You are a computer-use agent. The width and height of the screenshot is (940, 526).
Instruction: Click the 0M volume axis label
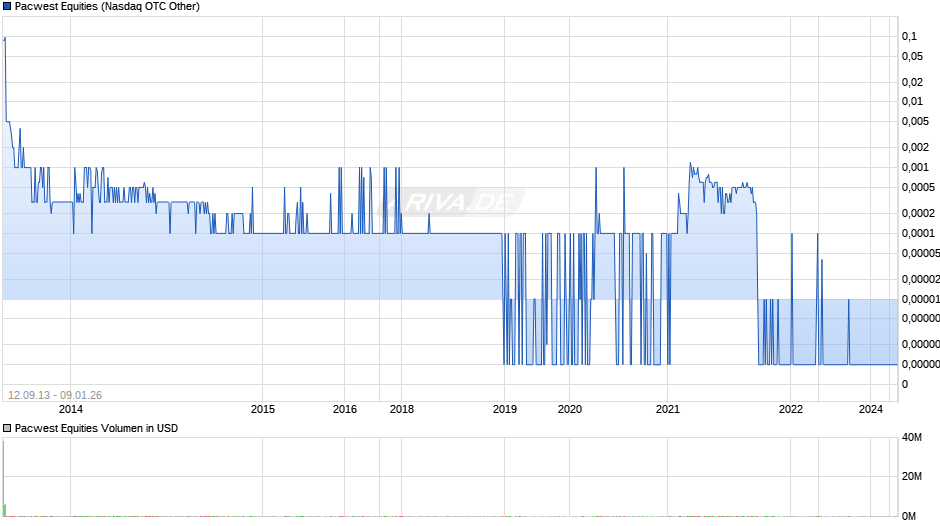click(x=909, y=516)
